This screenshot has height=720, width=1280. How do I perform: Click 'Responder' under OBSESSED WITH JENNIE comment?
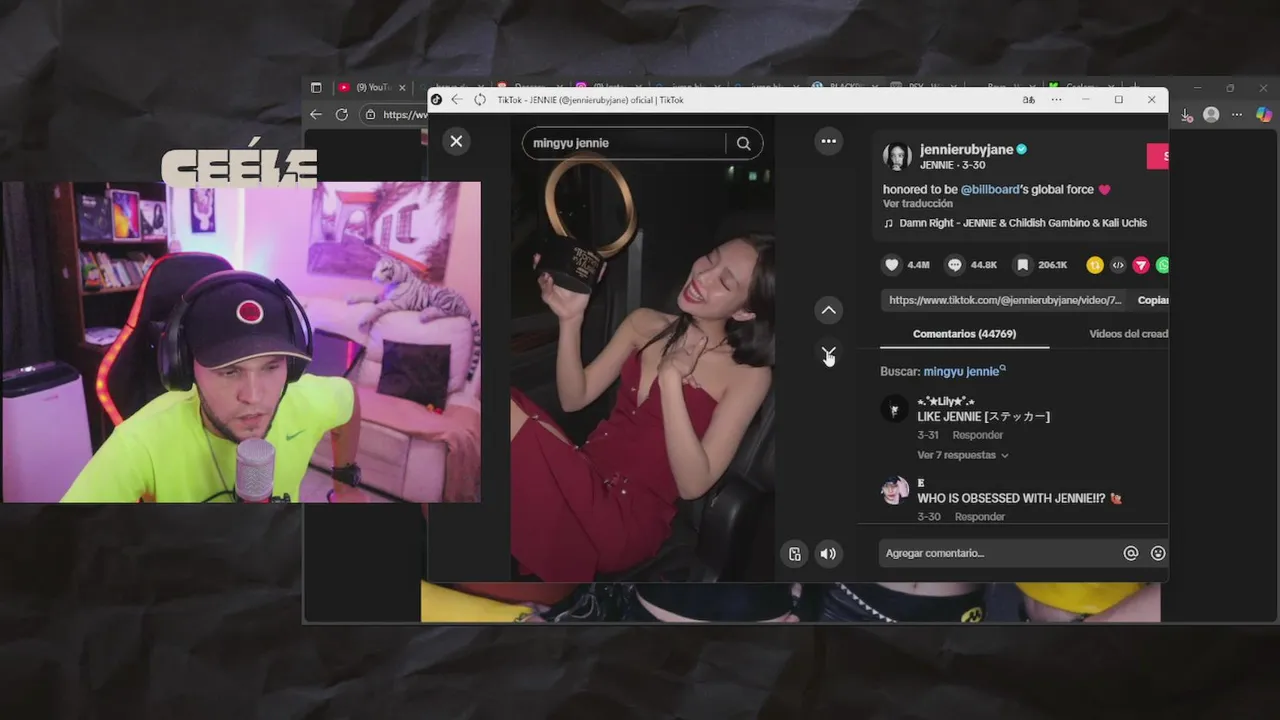979,517
